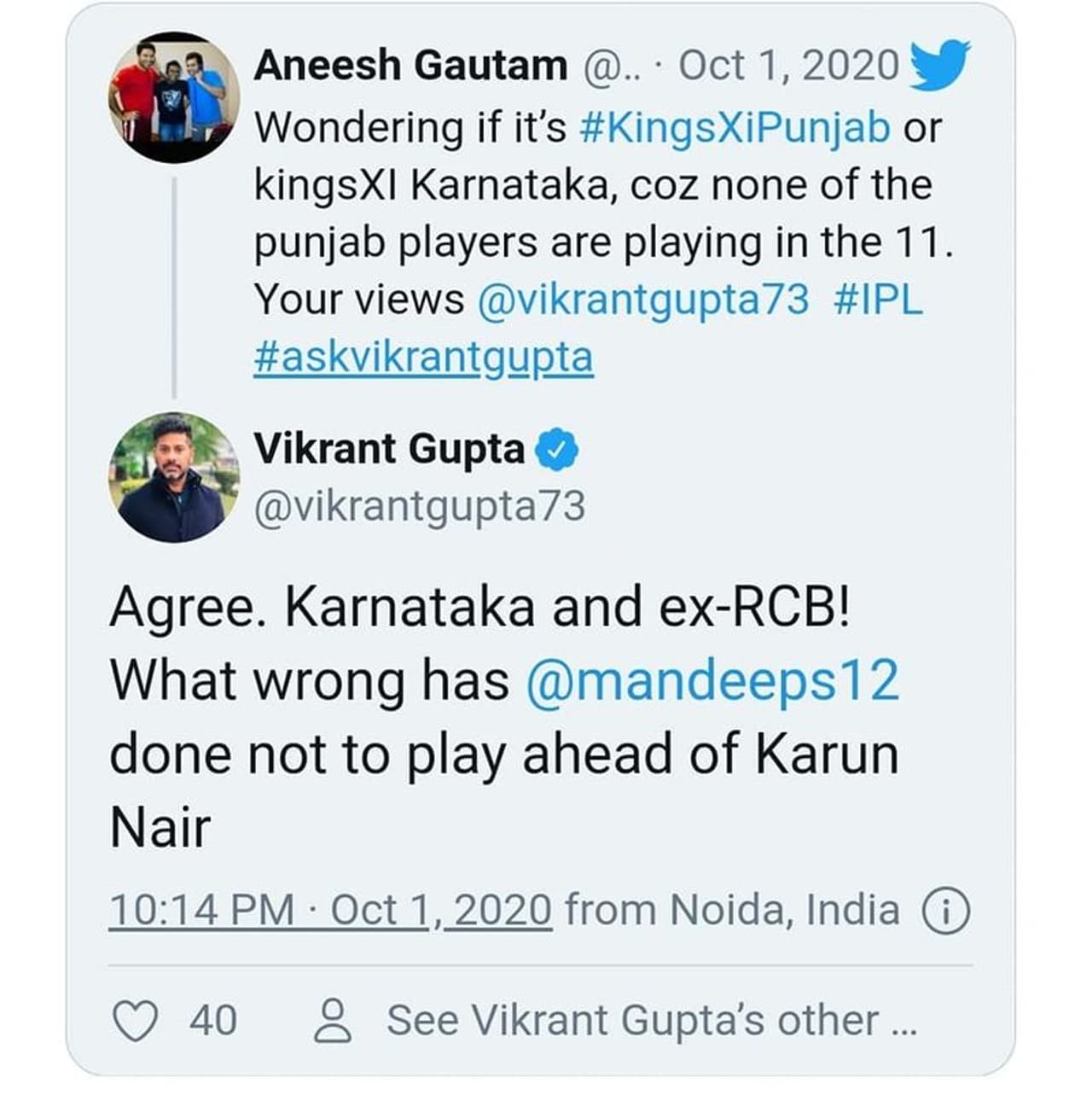Click the Vikrant Gupta display name
Image resolution: width=1092 pixels, height=1101 pixels.
click(389, 449)
